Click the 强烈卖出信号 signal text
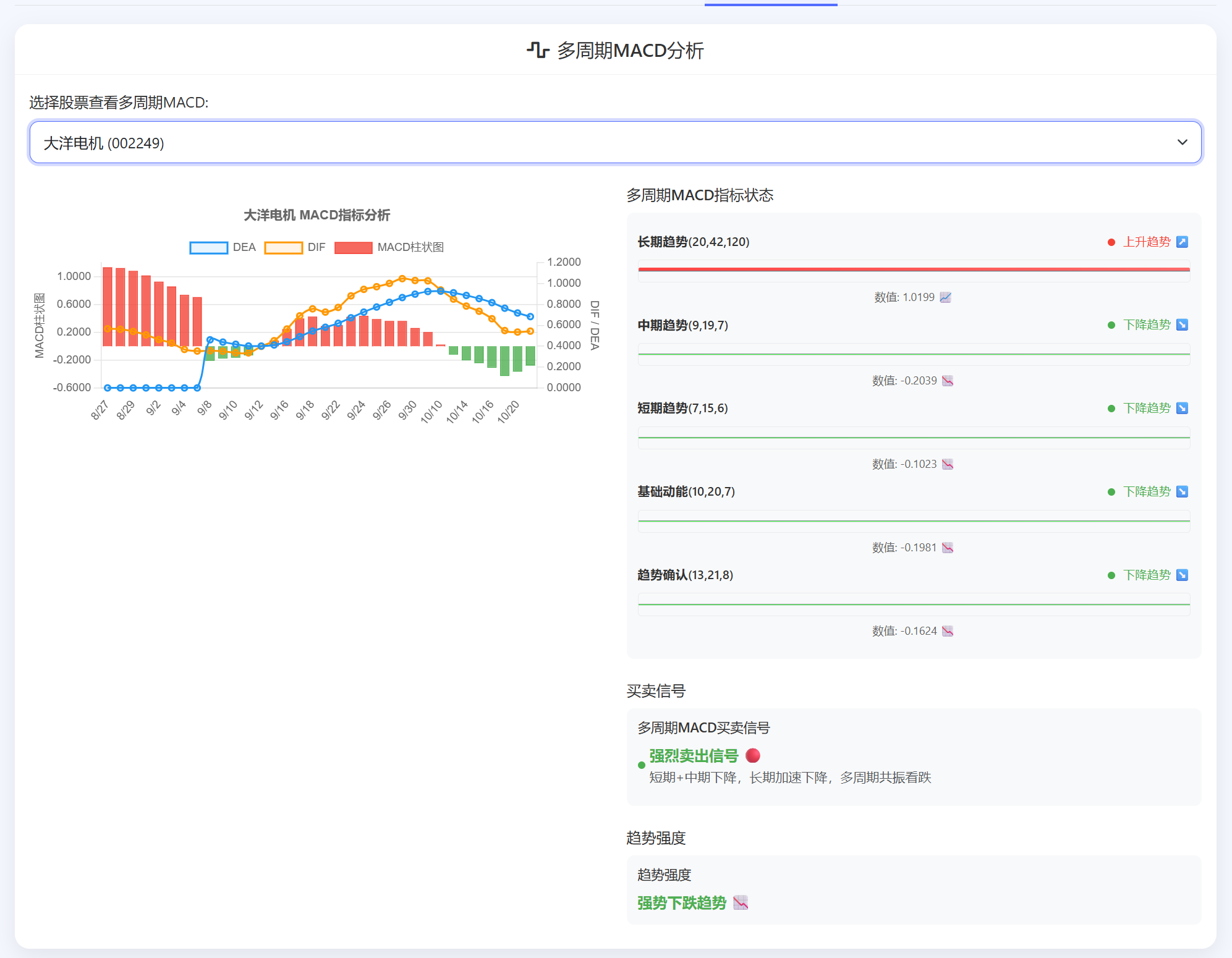Viewport: 1232px width, 958px height. [694, 756]
